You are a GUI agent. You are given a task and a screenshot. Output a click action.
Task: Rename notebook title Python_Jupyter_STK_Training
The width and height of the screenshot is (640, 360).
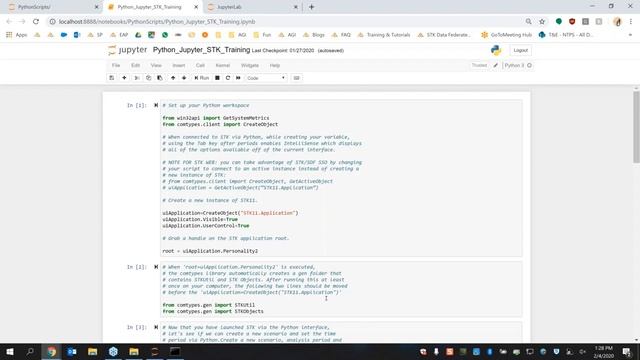click(201, 50)
